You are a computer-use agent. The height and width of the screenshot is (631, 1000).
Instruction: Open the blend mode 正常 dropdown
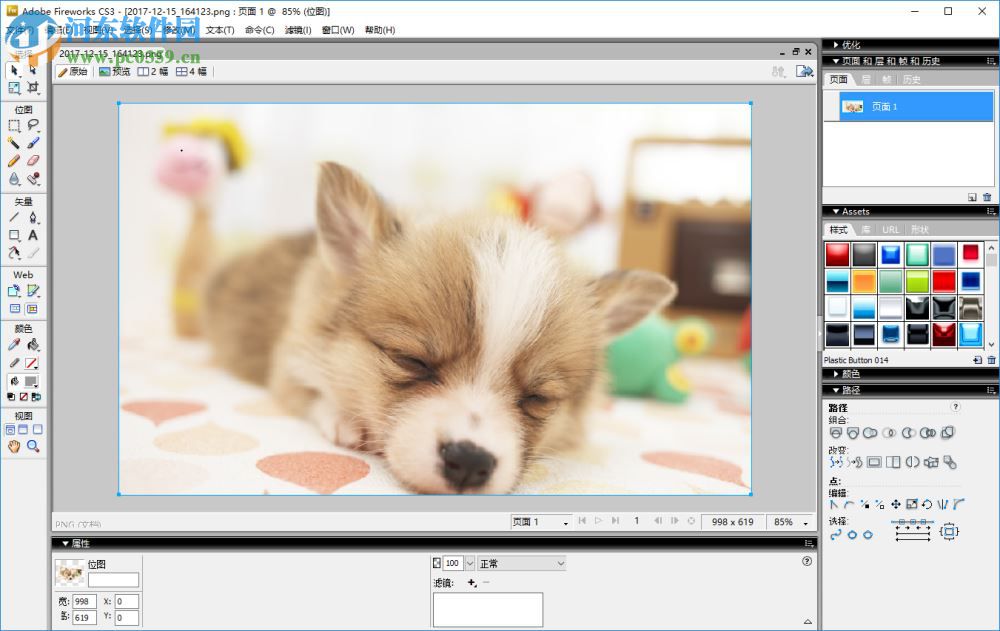522,563
